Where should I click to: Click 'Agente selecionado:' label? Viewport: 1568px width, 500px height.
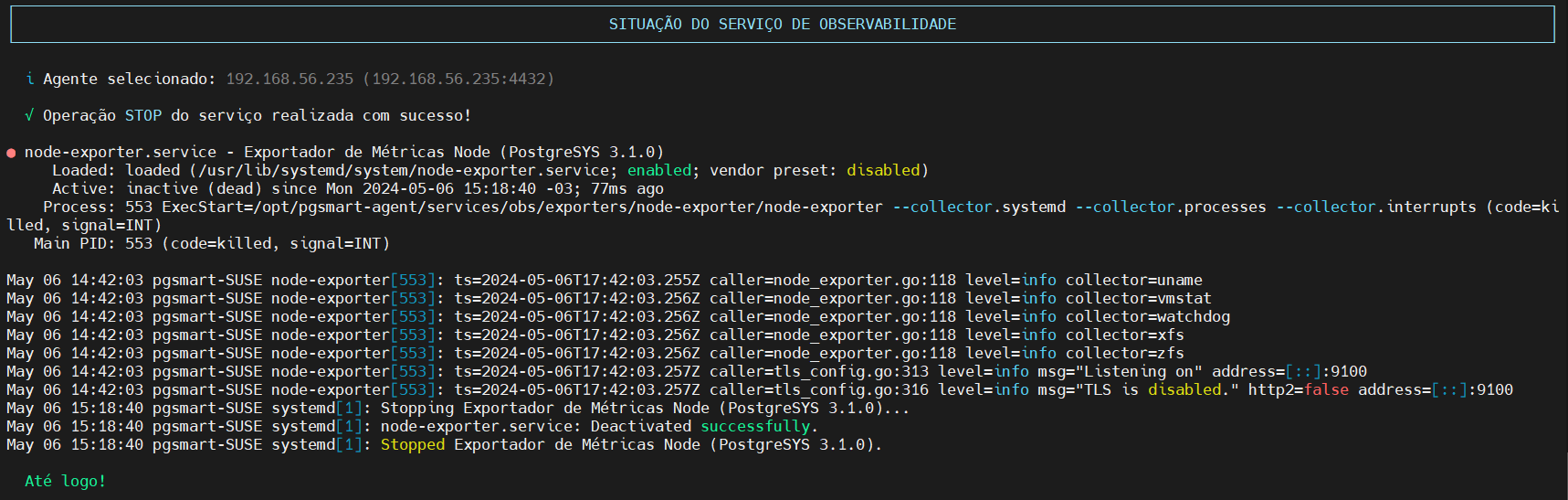point(130,80)
